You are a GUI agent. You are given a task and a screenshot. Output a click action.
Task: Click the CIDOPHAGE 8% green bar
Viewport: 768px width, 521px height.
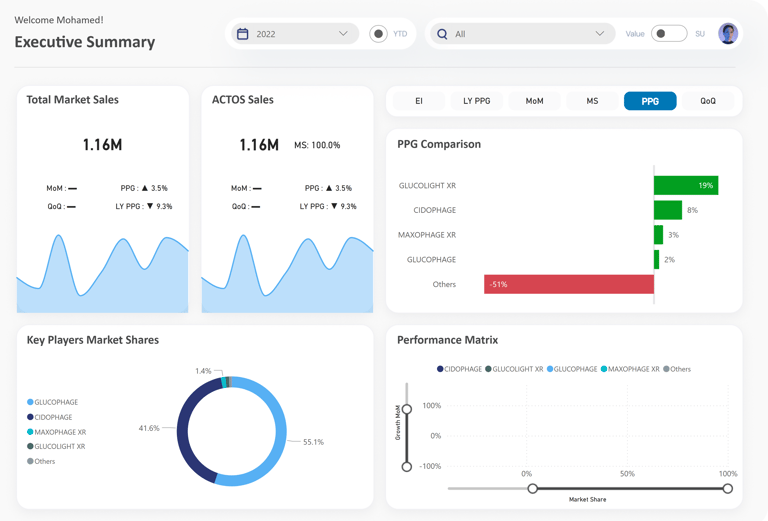tap(668, 210)
